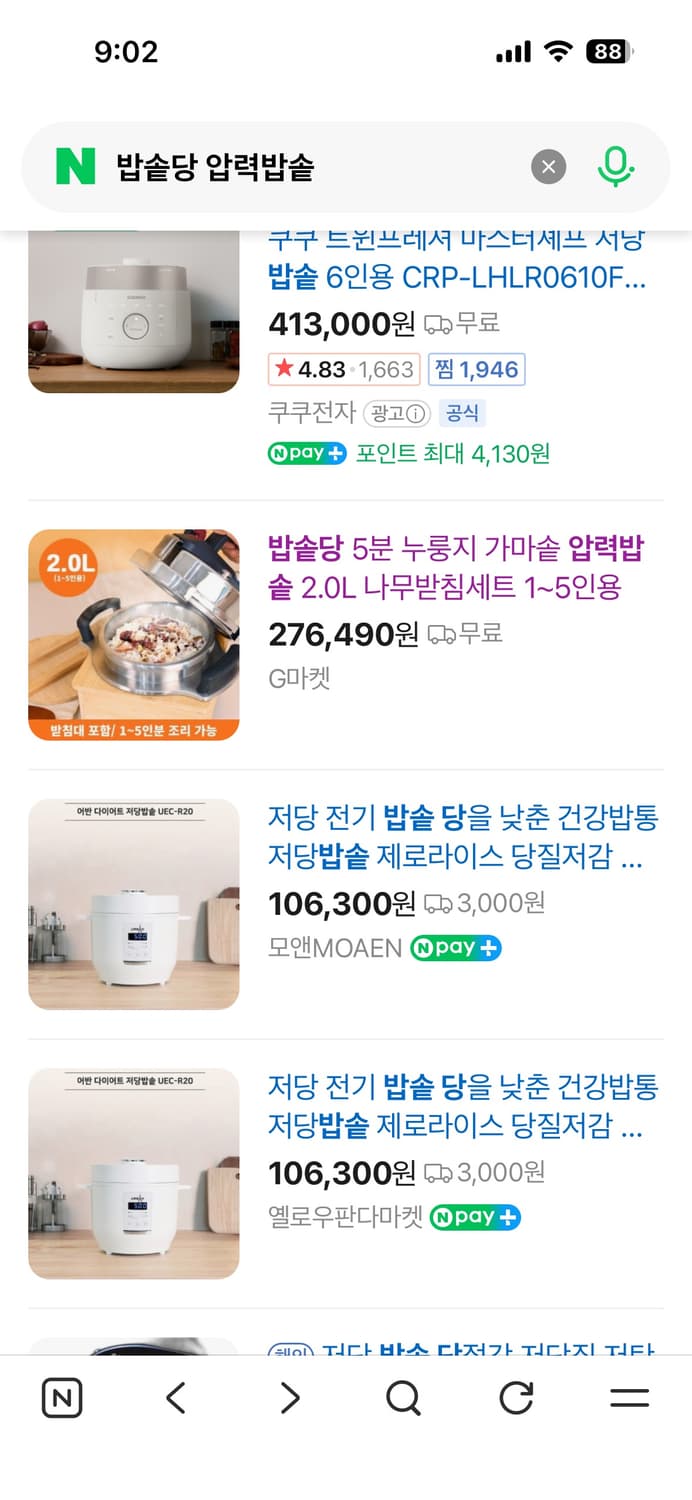692x1500 pixels.
Task: Tap the search input field to edit query
Action: tap(300, 167)
